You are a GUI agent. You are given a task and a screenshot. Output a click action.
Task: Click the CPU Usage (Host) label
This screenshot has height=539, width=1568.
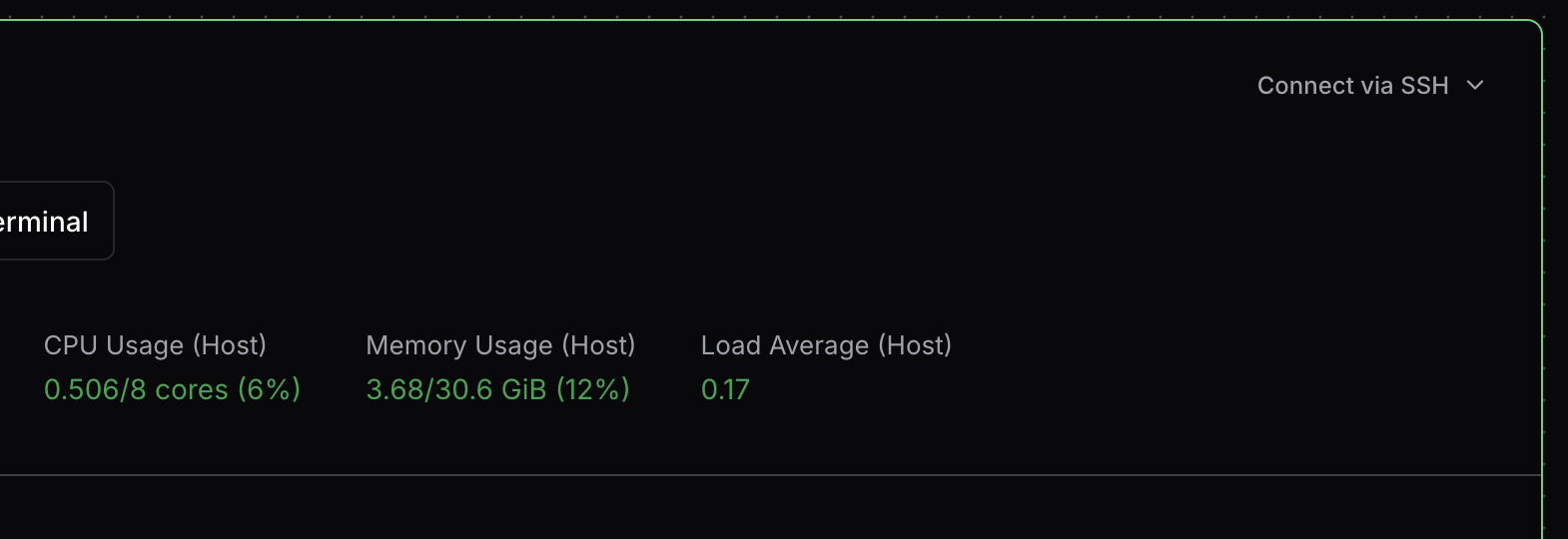(155, 345)
